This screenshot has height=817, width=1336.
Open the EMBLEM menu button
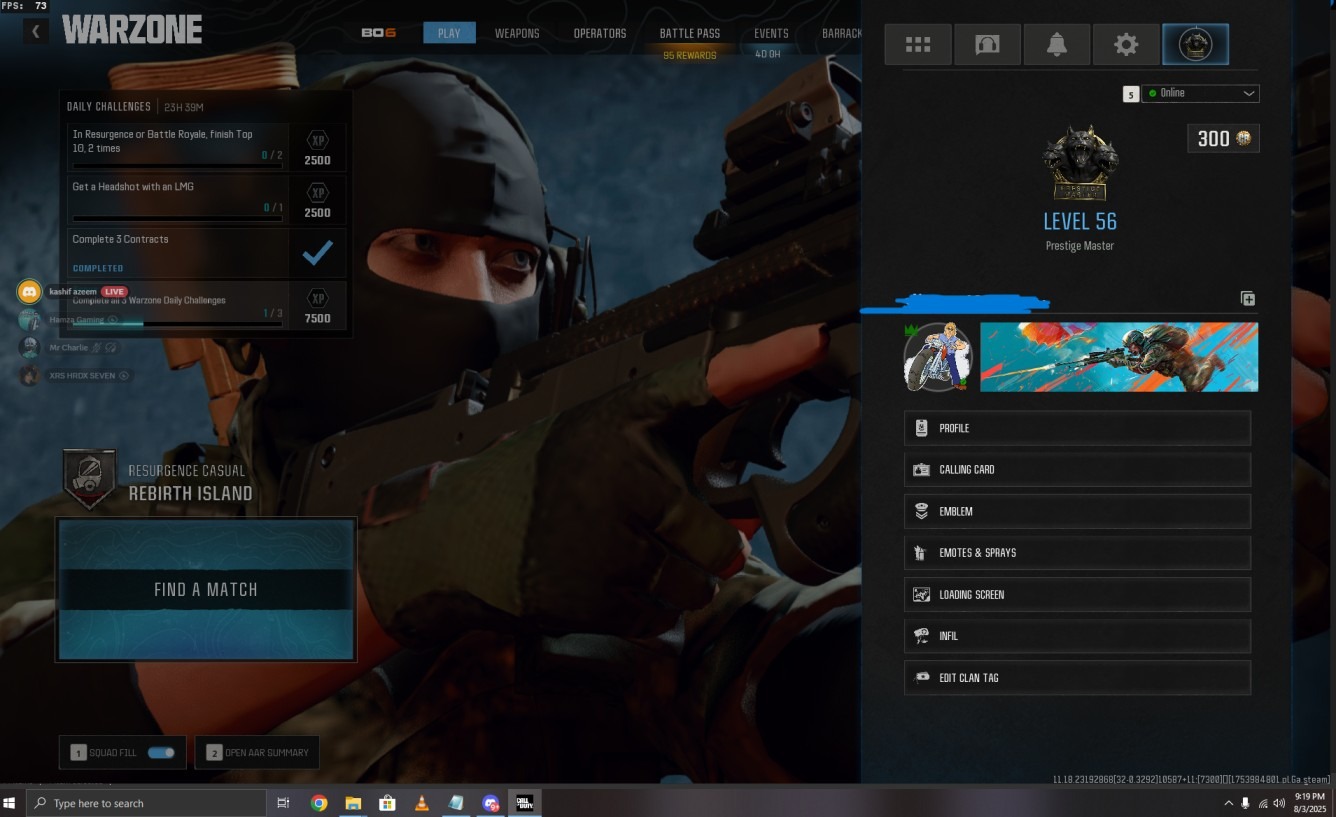(x=1077, y=511)
